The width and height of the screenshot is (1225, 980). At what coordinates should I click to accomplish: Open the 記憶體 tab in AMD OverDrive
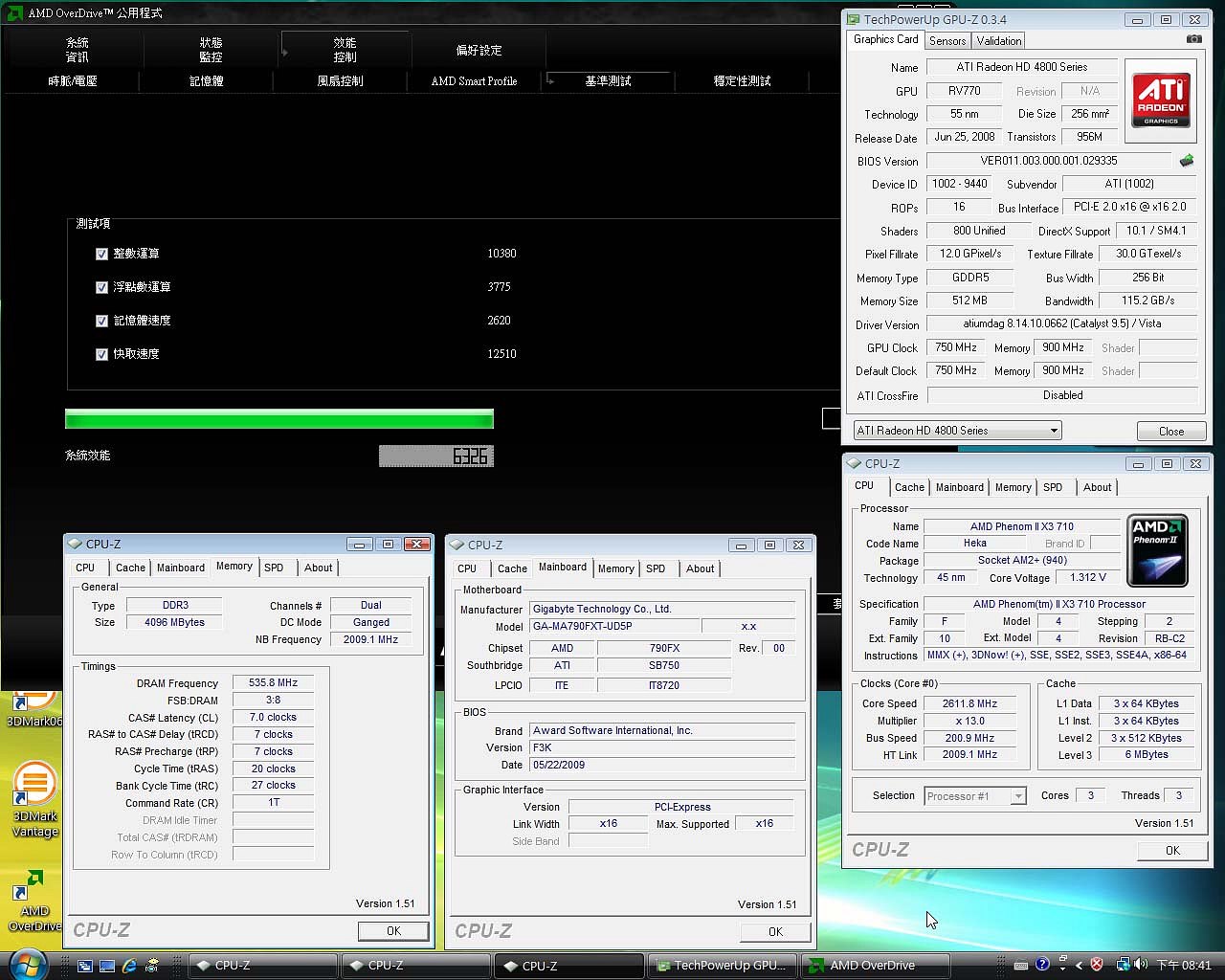click(x=206, y=81)
